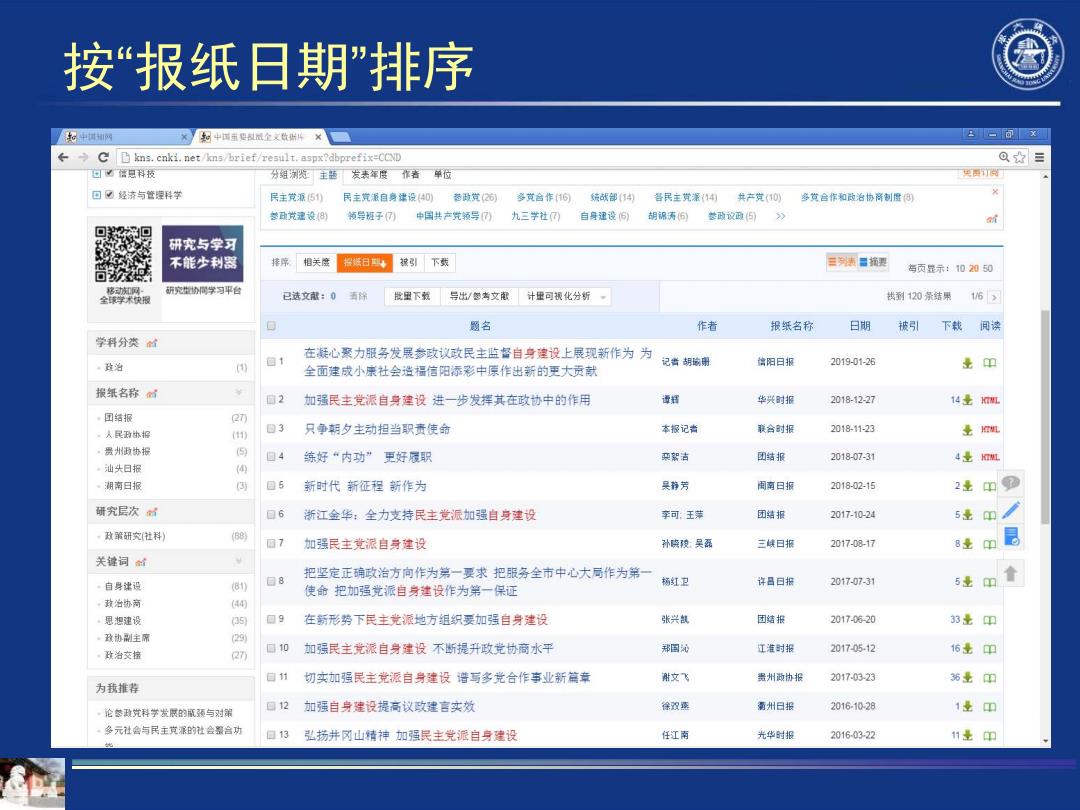Image resolution: width=1080 pixels, height=810 pixels.
Task: Open chart icon next to 学科分类
Action: [x=152, y=343]
